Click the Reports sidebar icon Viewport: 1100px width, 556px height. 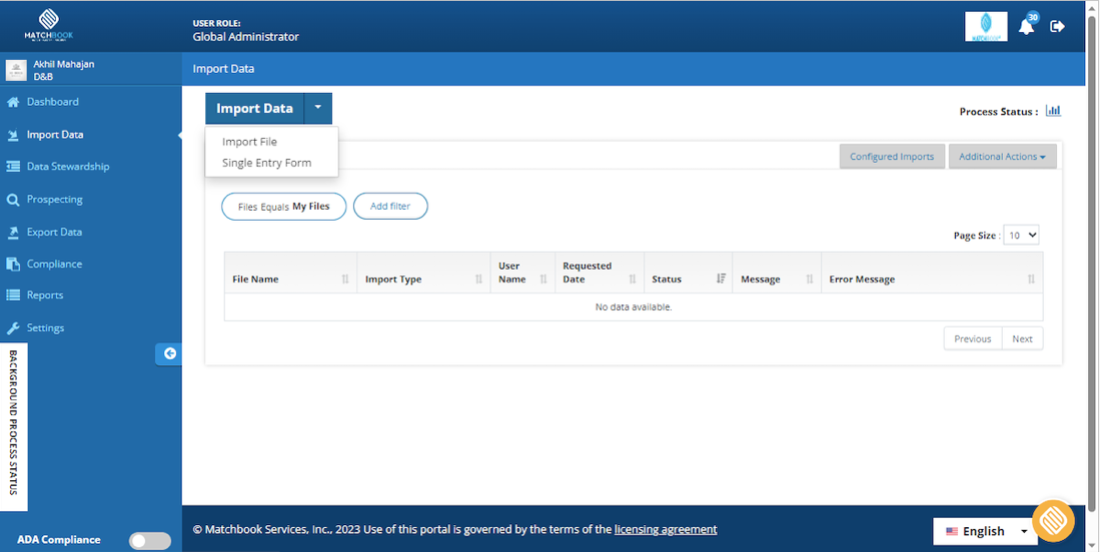pos(13,295)
